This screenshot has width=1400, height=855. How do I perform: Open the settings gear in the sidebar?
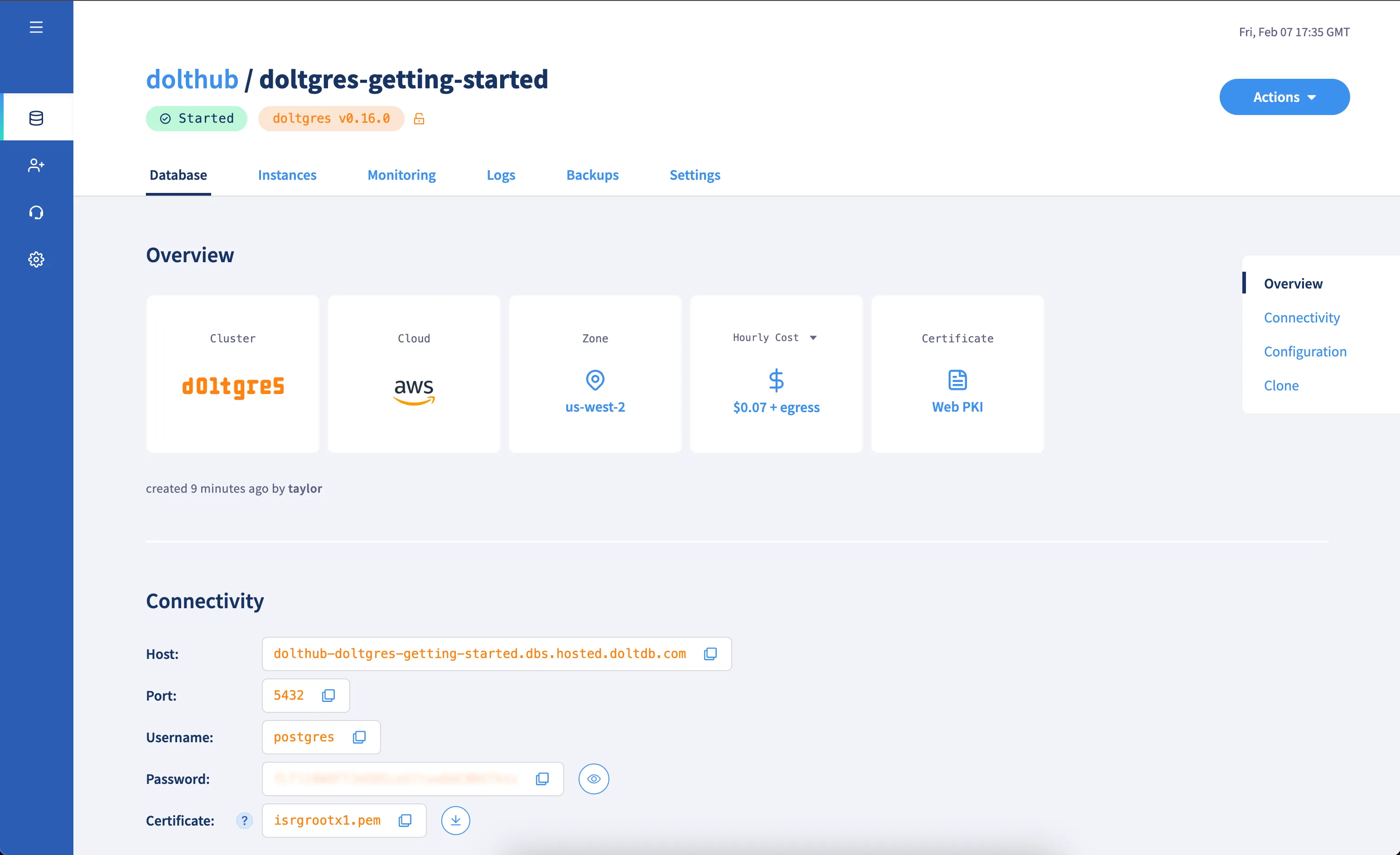tap(36, 259)
